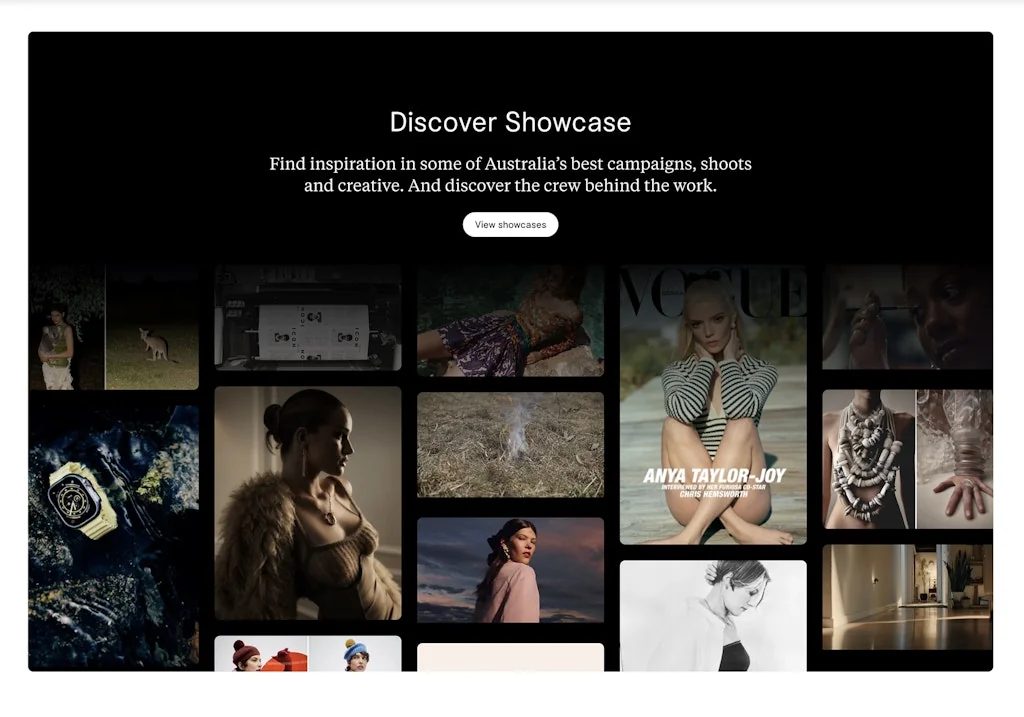Open the black-and-white printing press shoot

(307, 320)
